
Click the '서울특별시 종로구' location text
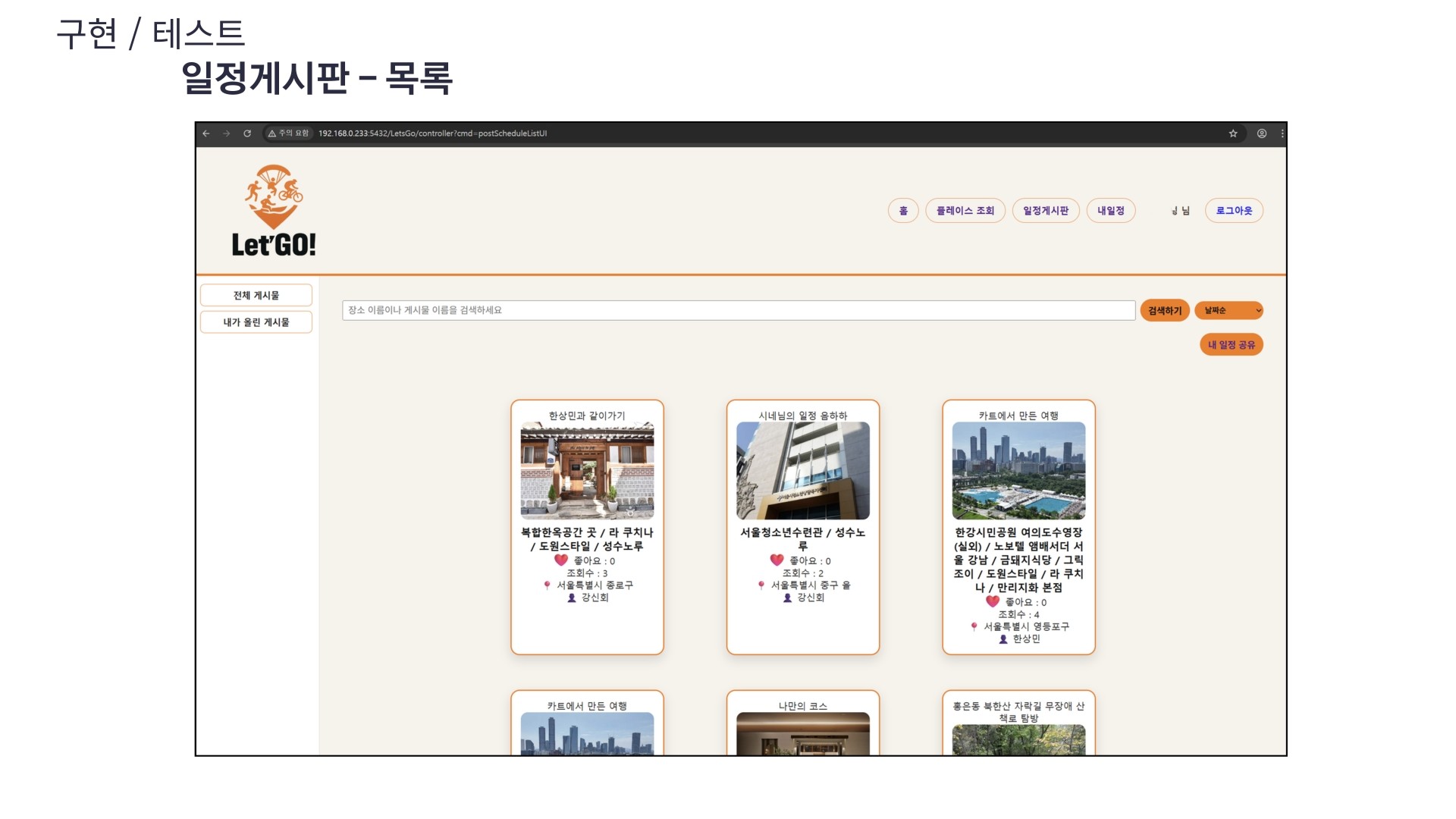595,585
